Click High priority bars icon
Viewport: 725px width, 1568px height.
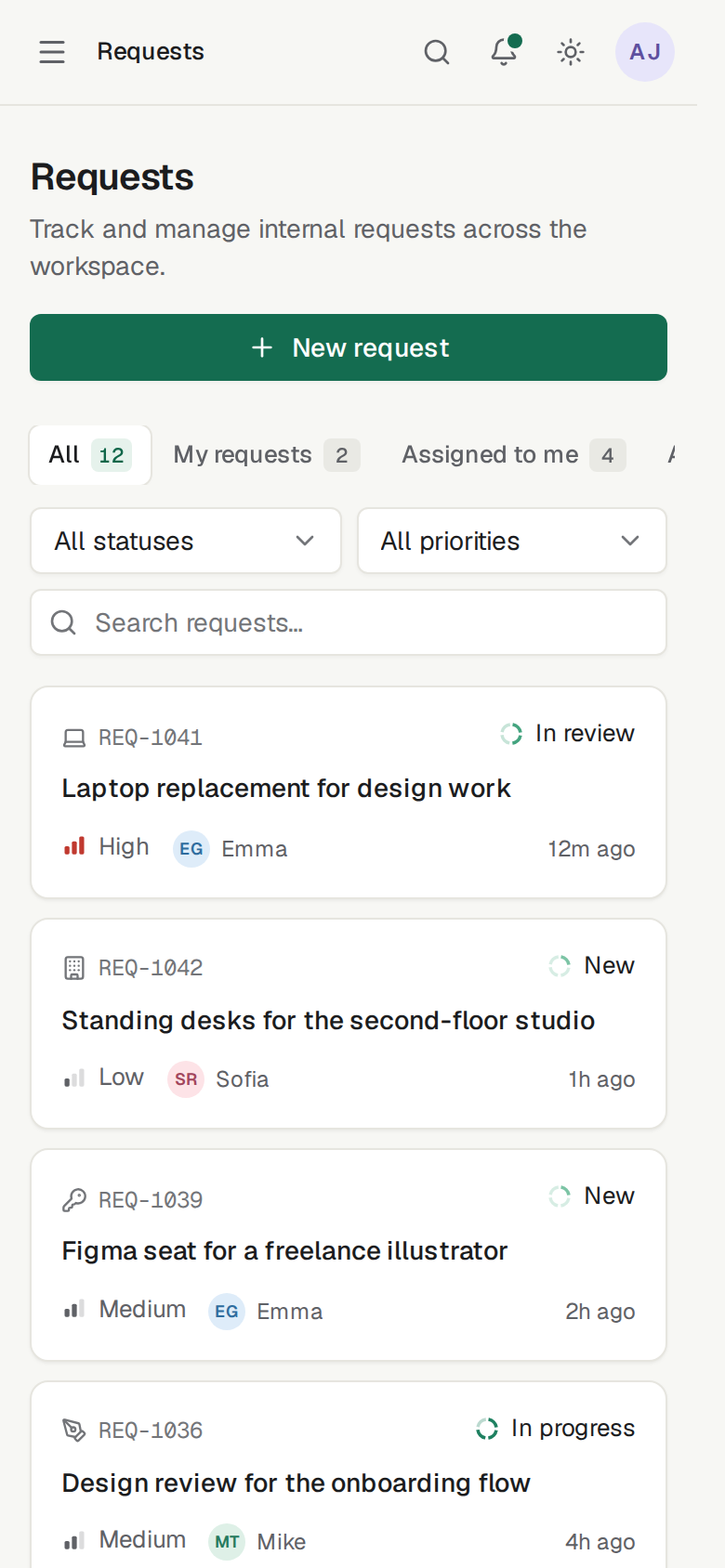(x=74, y=846)
